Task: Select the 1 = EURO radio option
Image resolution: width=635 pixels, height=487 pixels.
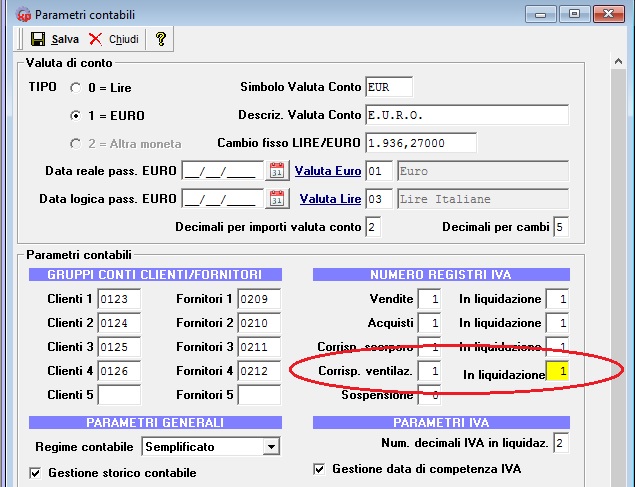Action: [x=75, y=115]
